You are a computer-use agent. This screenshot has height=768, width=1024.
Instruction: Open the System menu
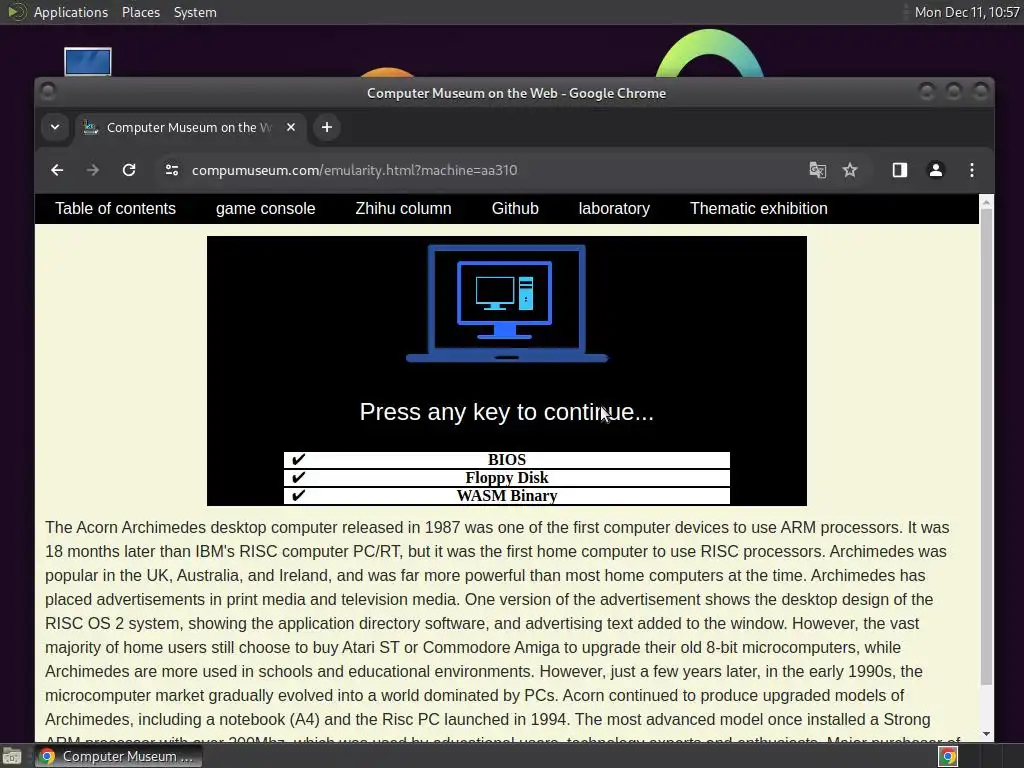tap(195, 12)
